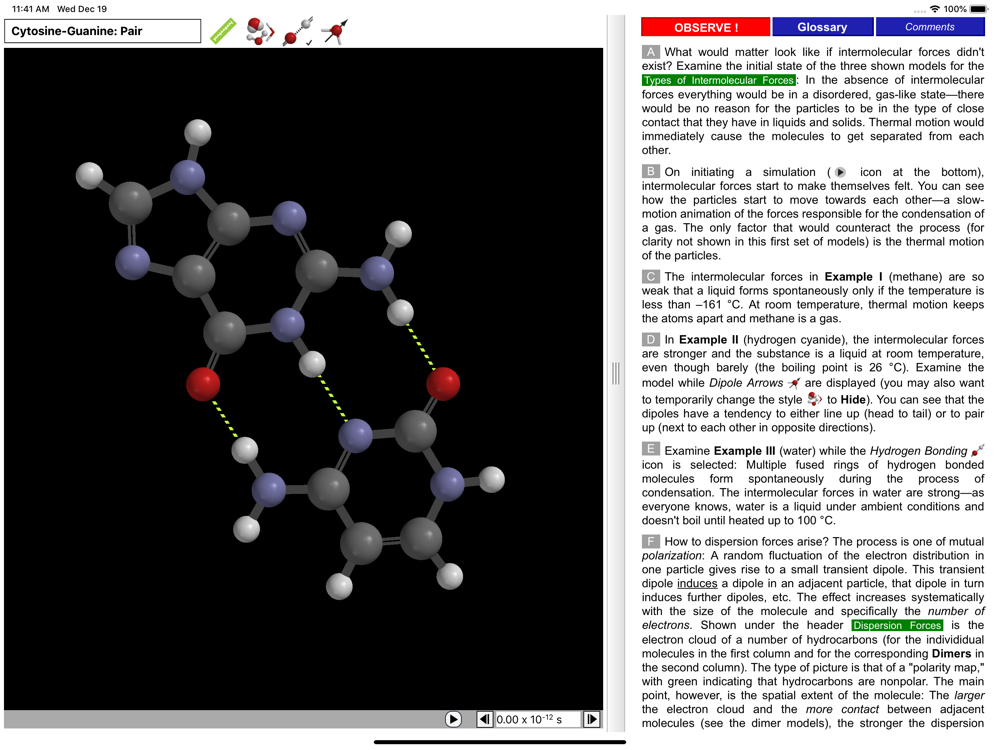Open the Dispersion Forces link
This screenshot has width=1000, height=750.
coord(896,625)
